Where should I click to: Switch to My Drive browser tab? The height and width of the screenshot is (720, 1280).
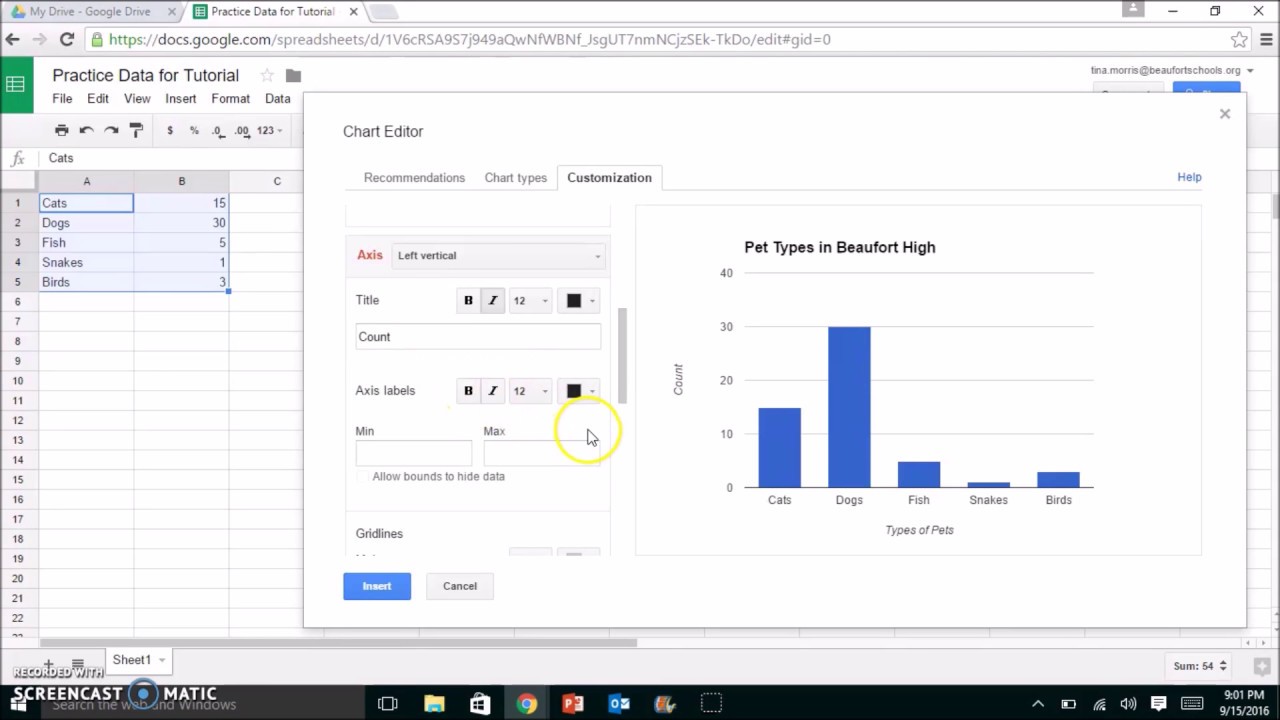pos(90,12)
